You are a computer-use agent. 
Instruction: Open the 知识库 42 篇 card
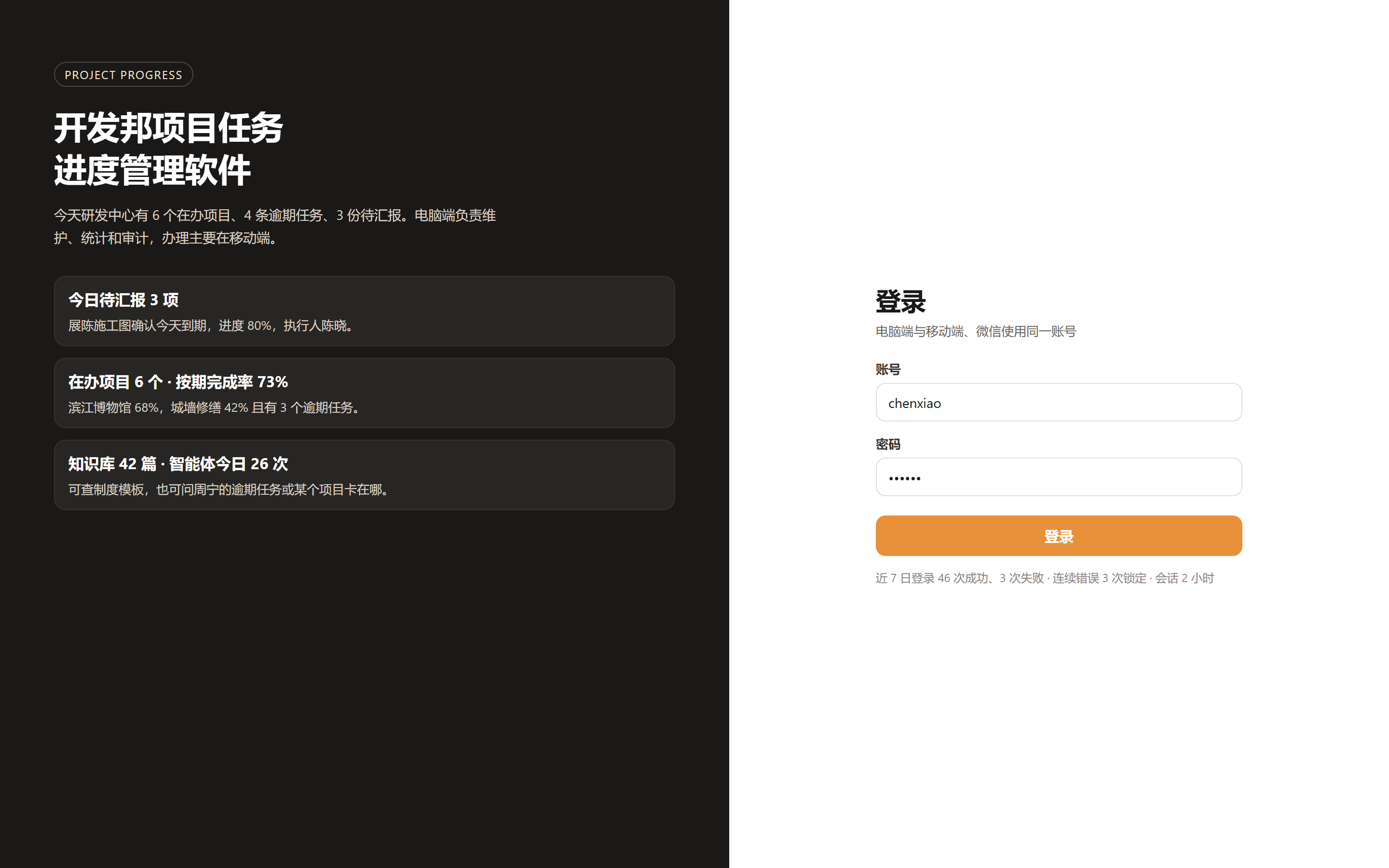pos(365,475)
